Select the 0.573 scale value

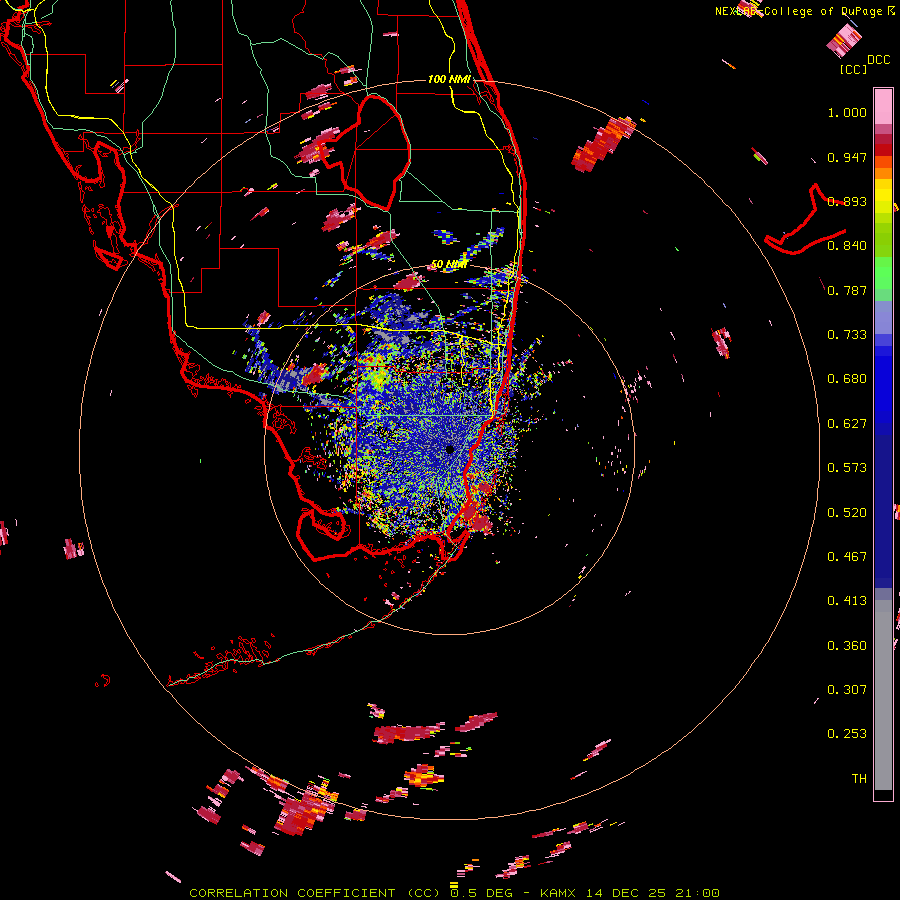[x=847, y=468]
